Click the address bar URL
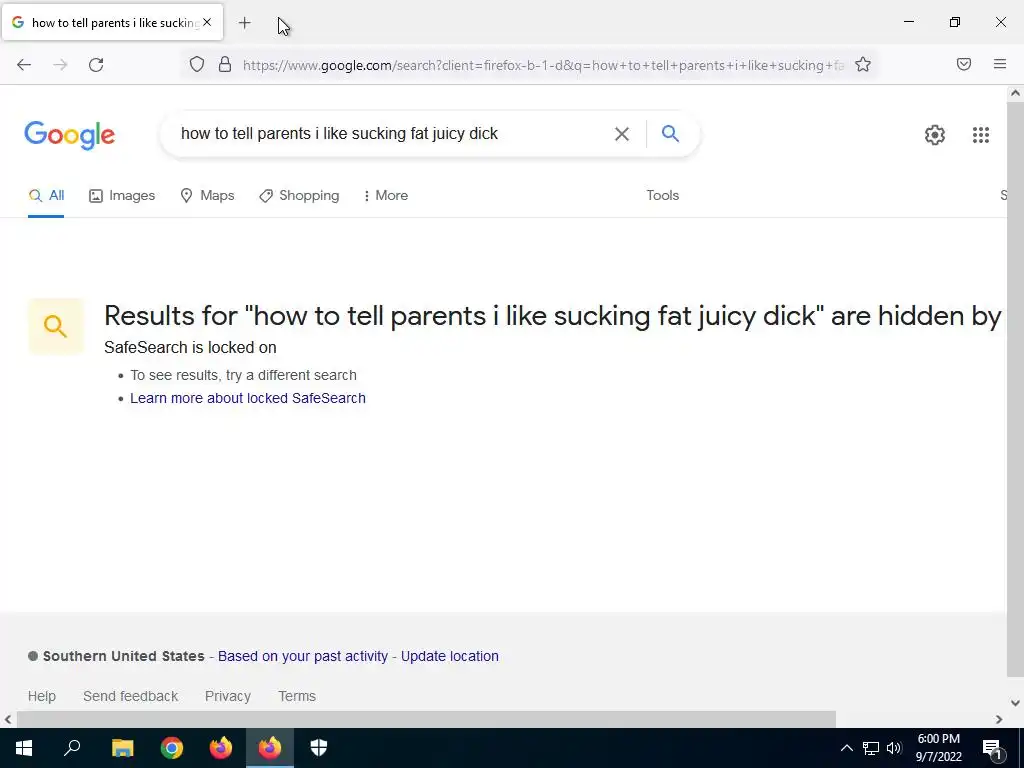 pos(543,65)
